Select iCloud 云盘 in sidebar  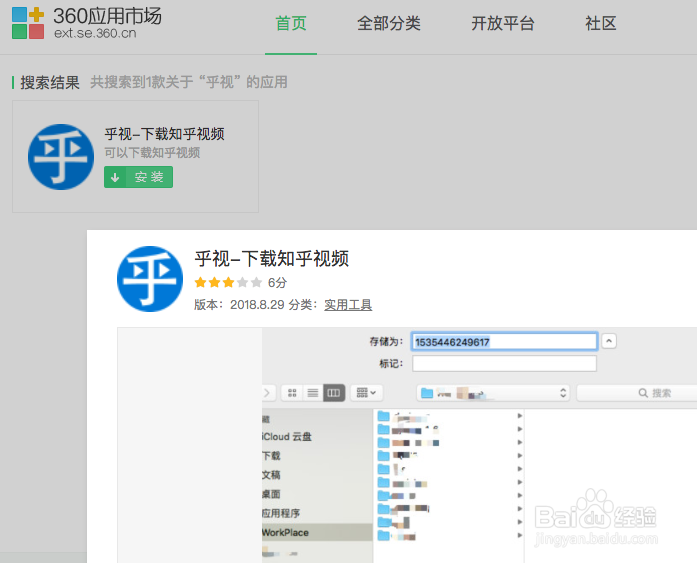tap(287, 437)
